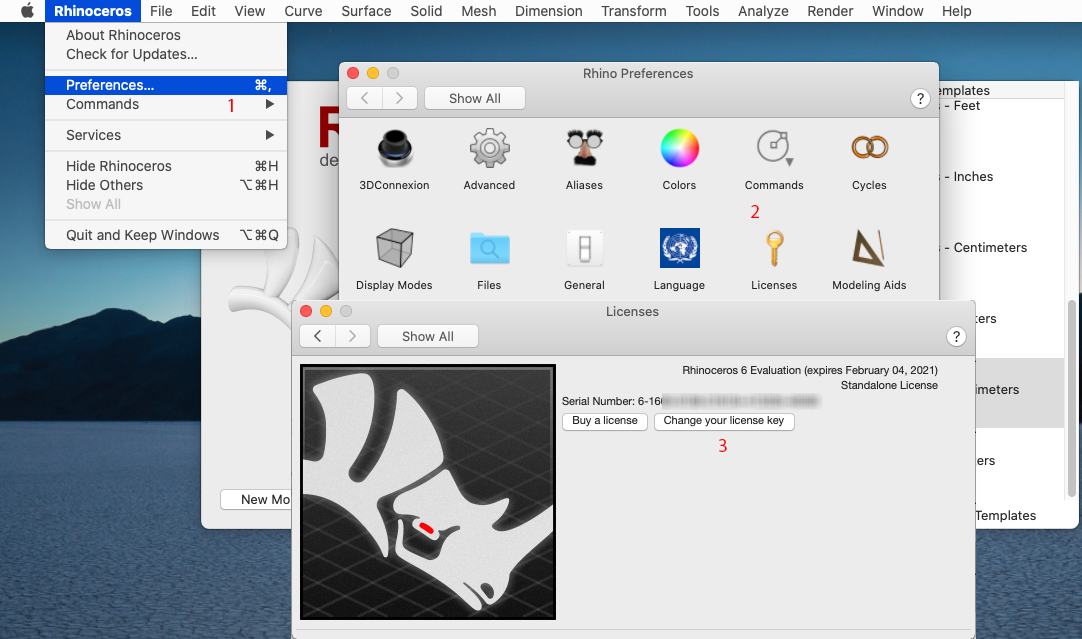Open the Window menu
The height and width of the screenshot is (639, 1082).
[897, 11]
